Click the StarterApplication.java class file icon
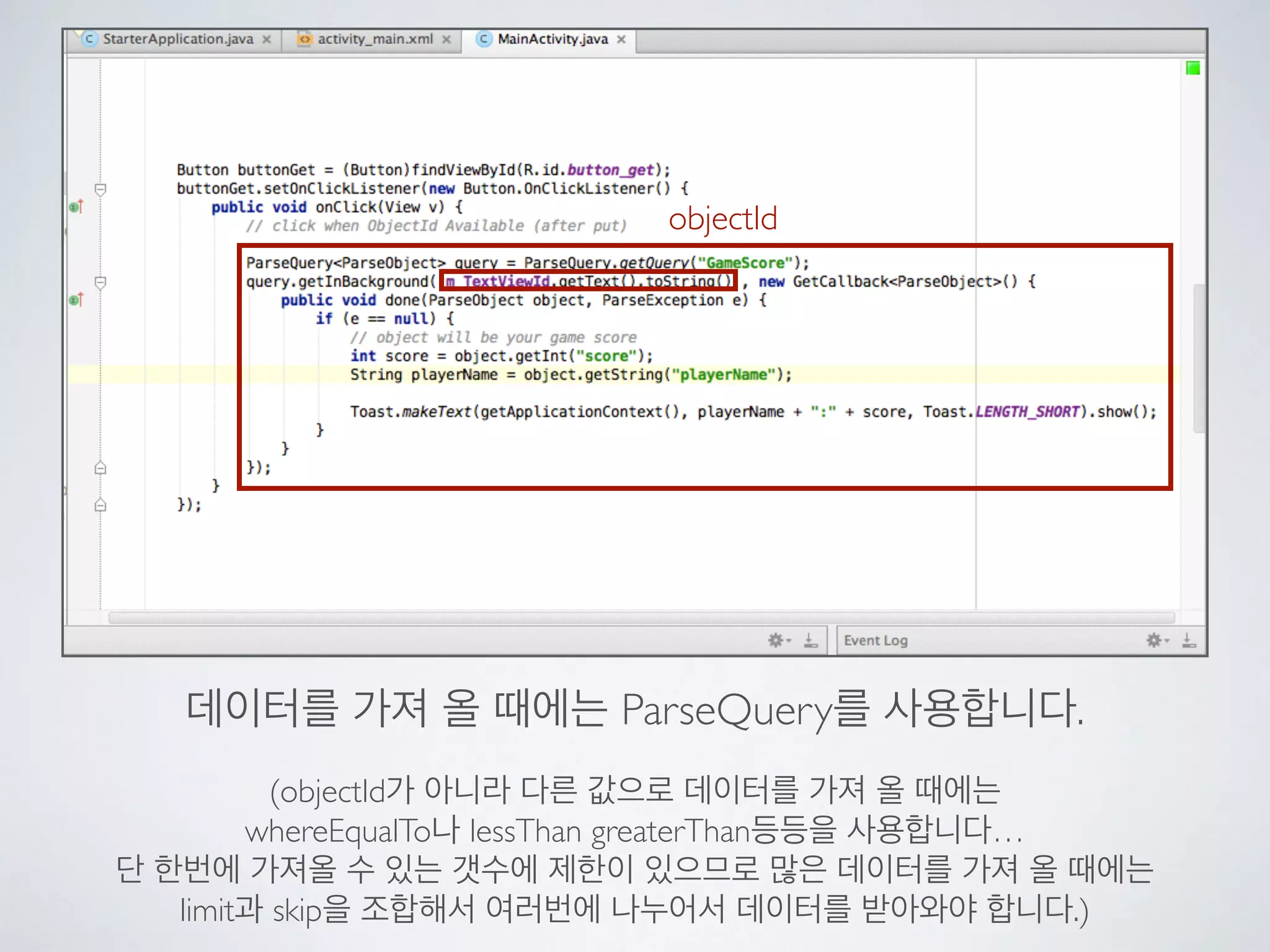Viewport: 1270px width, 952px height. coord(90,39)
